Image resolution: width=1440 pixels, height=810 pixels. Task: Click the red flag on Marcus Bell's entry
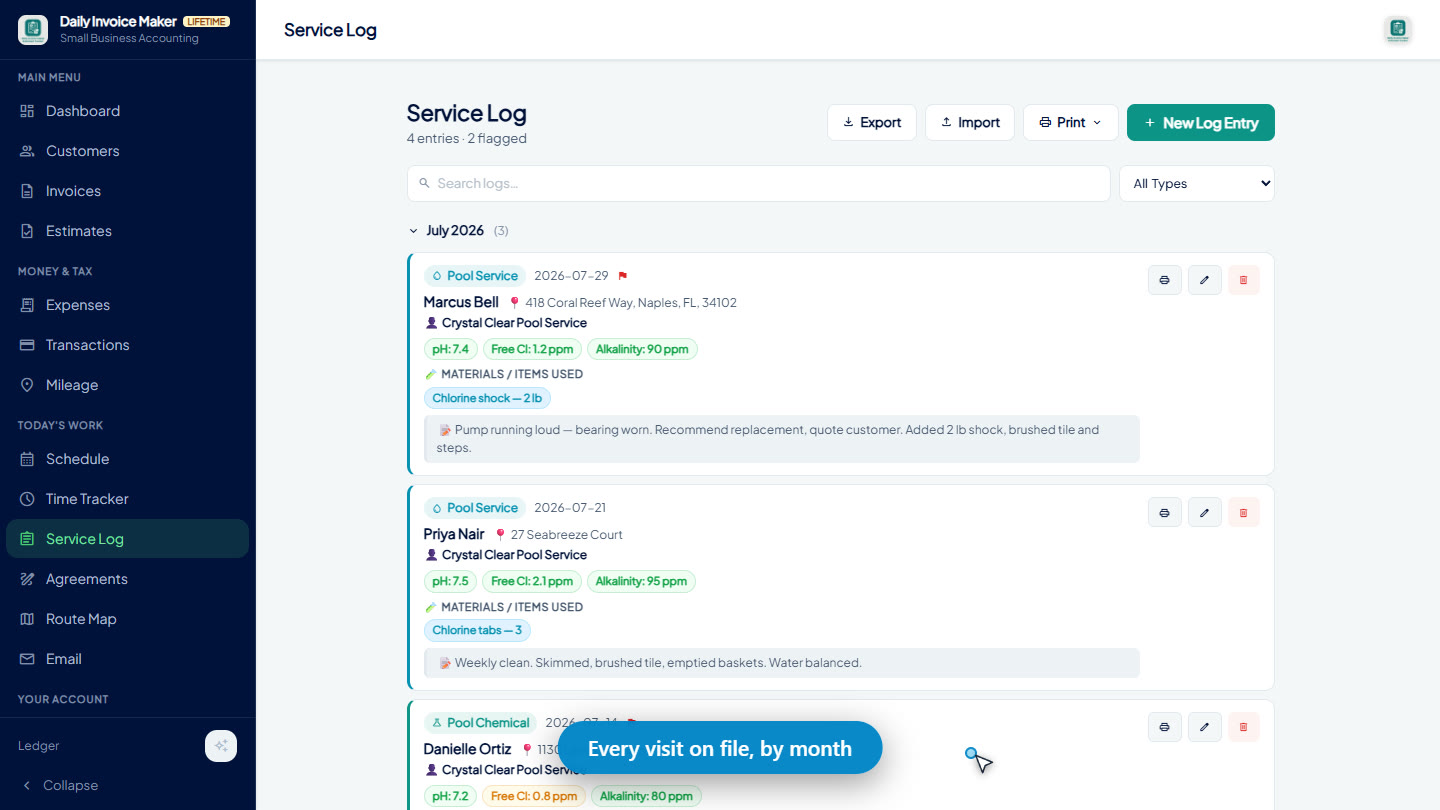[x=623, y=276]
